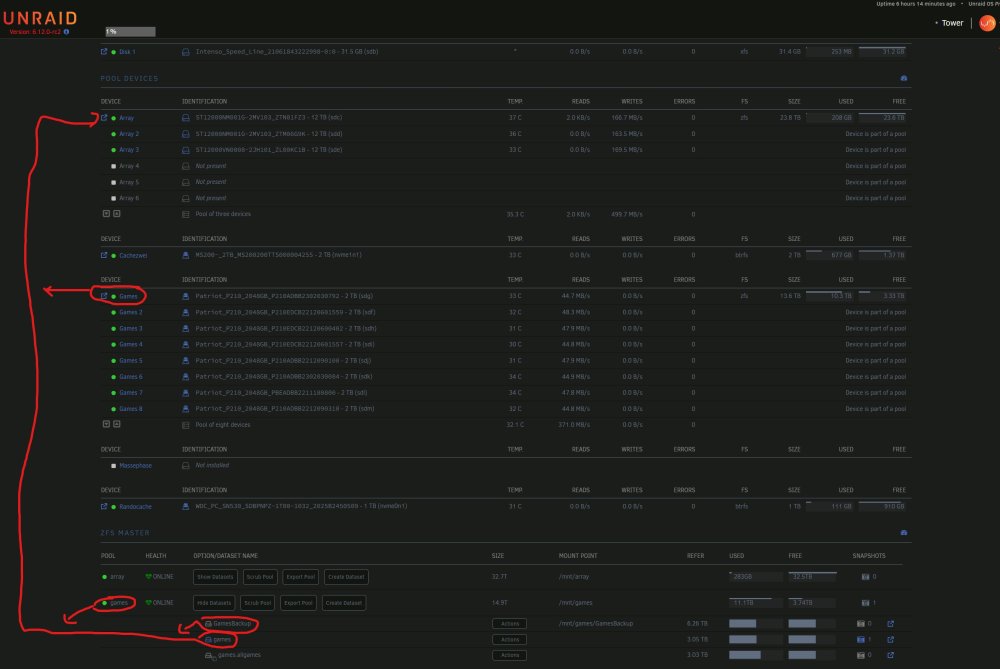This screenshot has height=669, width=1000.
Task: Open the Massephase device link
Action: pos(136,466)
